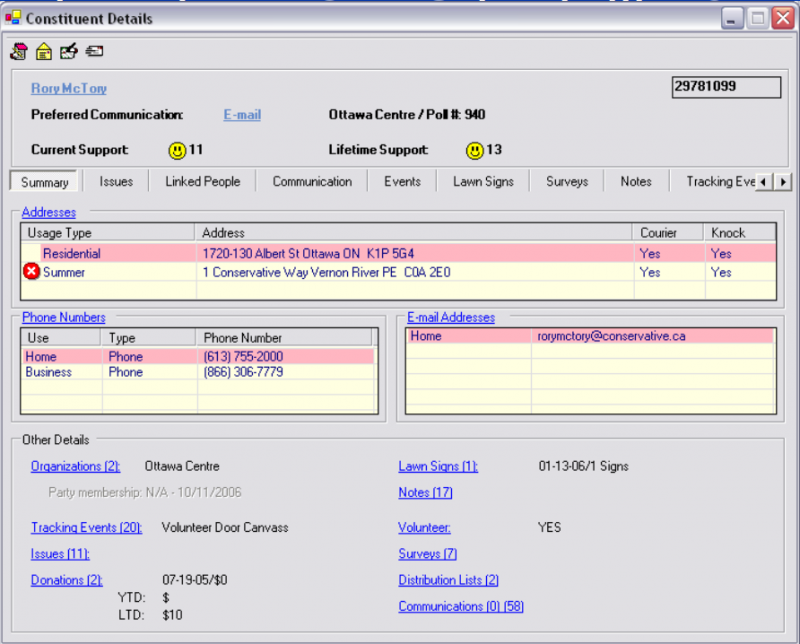Click the Lifetime Support smiley face icon
Screen dimensions: 800x644
pos(475,150)
